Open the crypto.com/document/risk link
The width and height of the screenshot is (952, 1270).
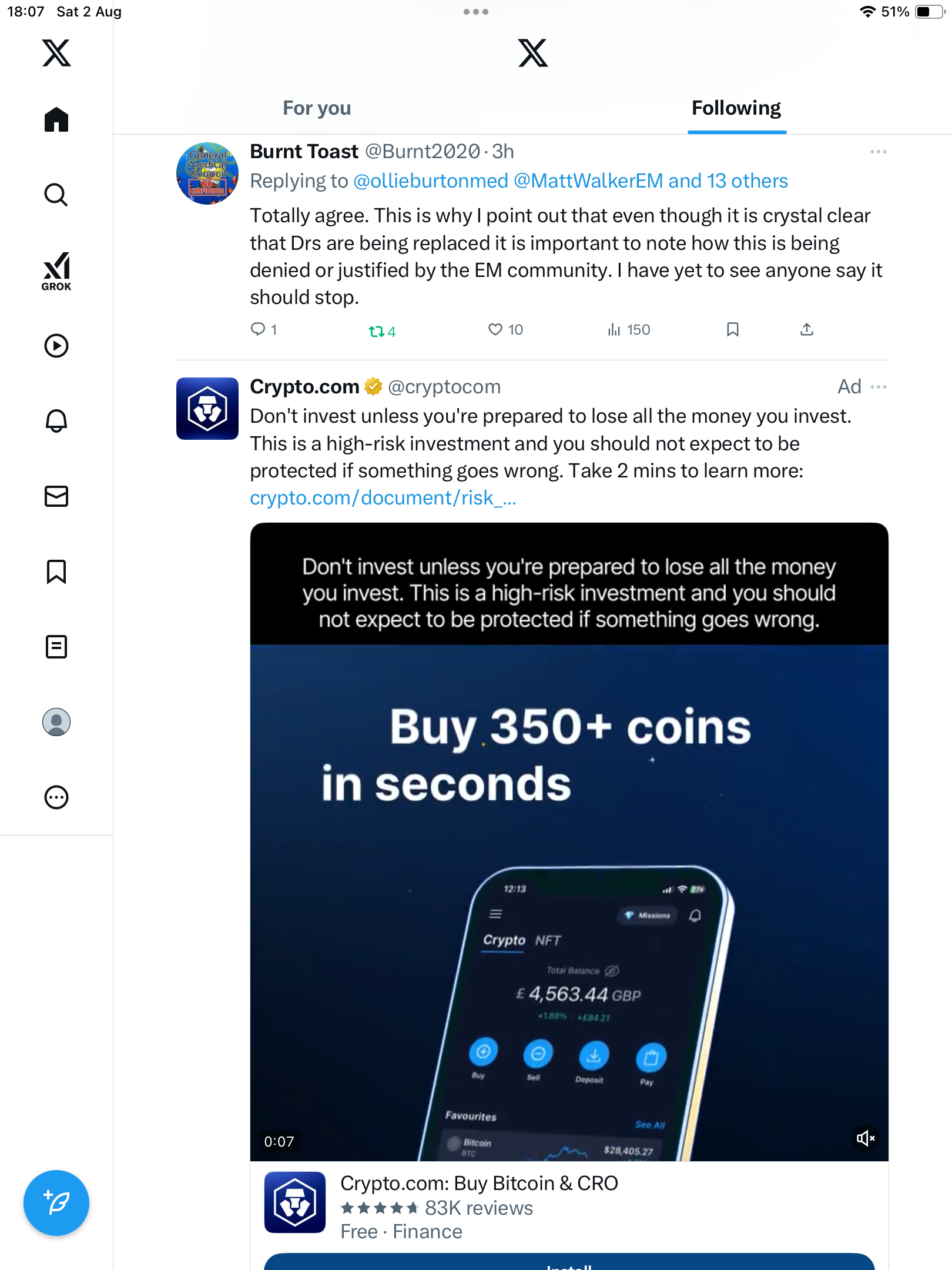383,498
